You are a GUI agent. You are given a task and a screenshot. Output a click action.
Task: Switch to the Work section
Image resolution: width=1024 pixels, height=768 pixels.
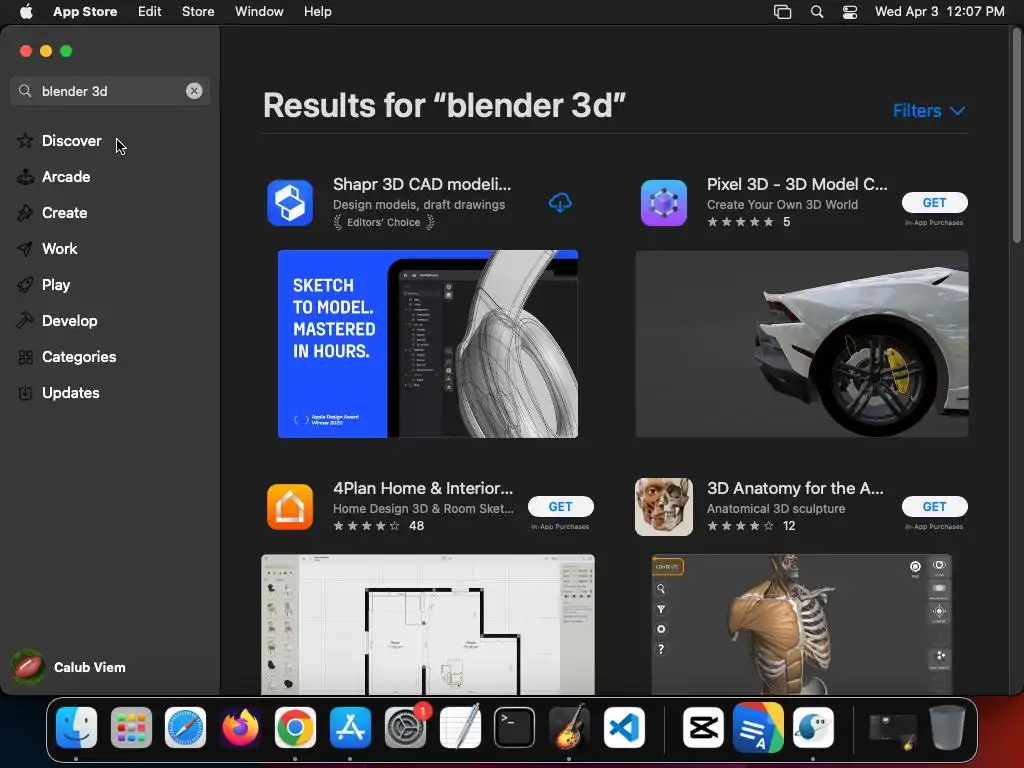tap(59, 249)
